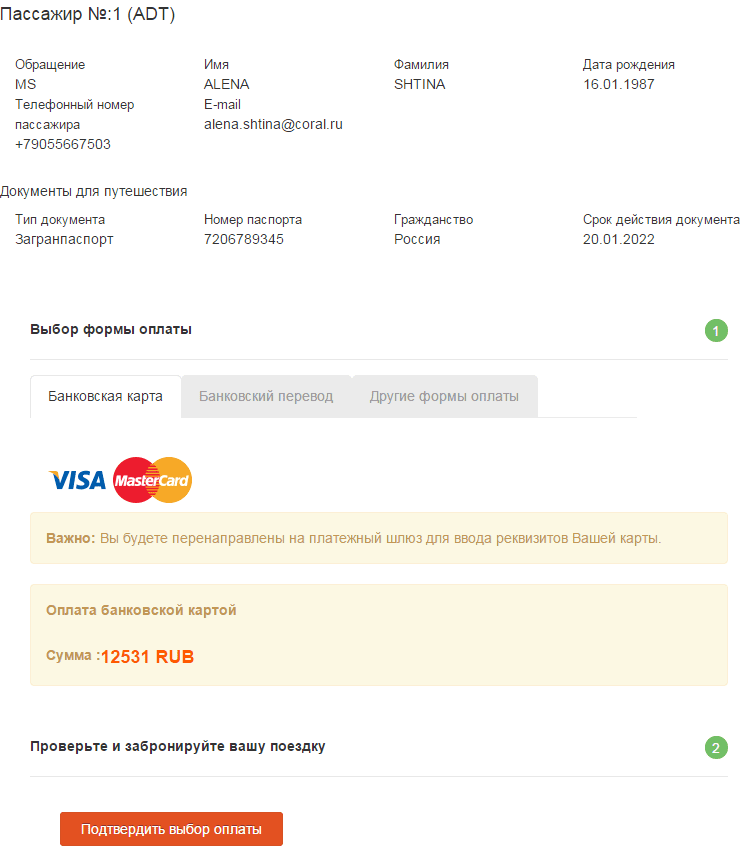The image size is (749, 861).
Task: Open Другие формы оплаты tab
Action: click(444, 396)
